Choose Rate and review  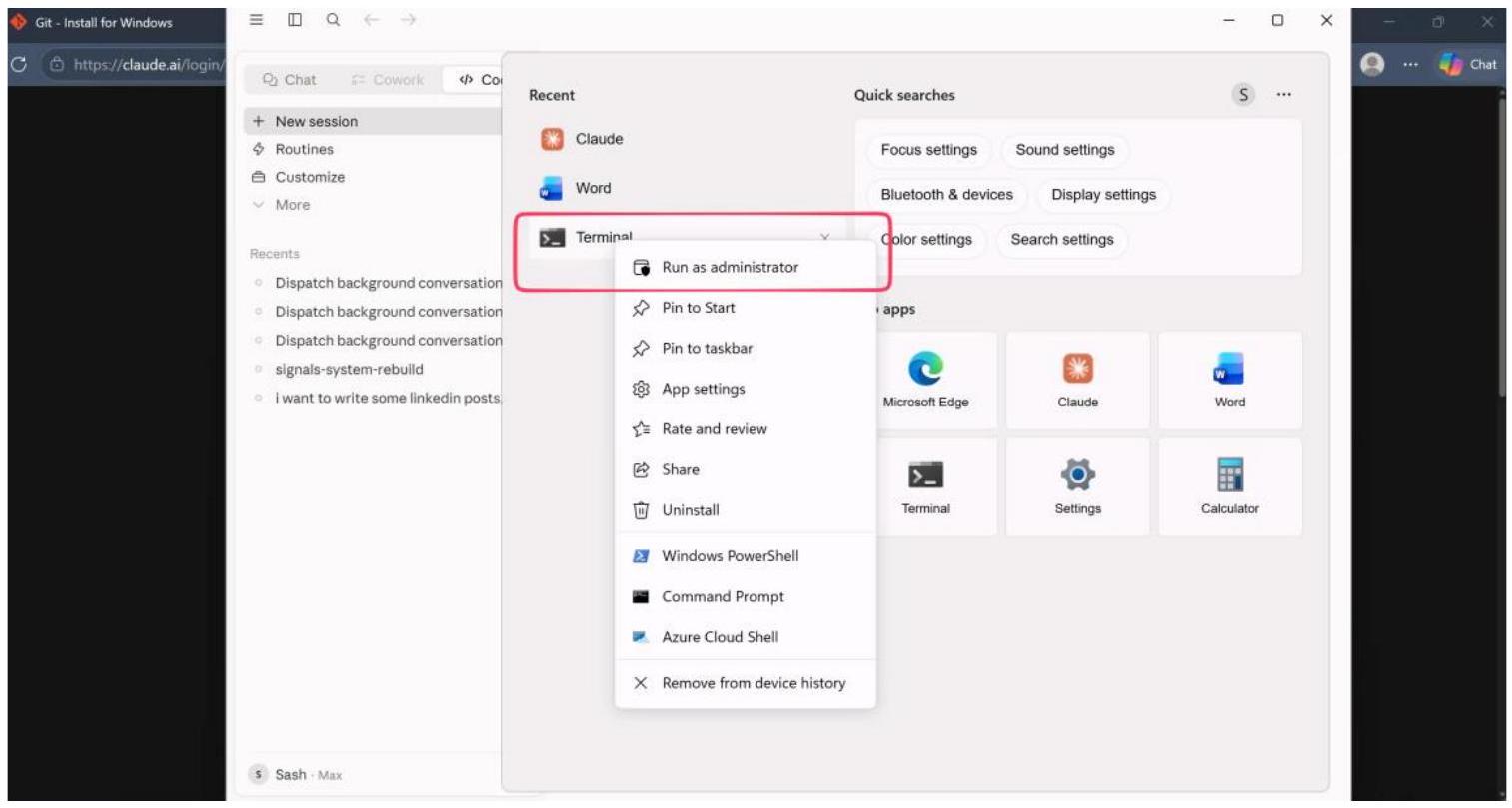746,428
